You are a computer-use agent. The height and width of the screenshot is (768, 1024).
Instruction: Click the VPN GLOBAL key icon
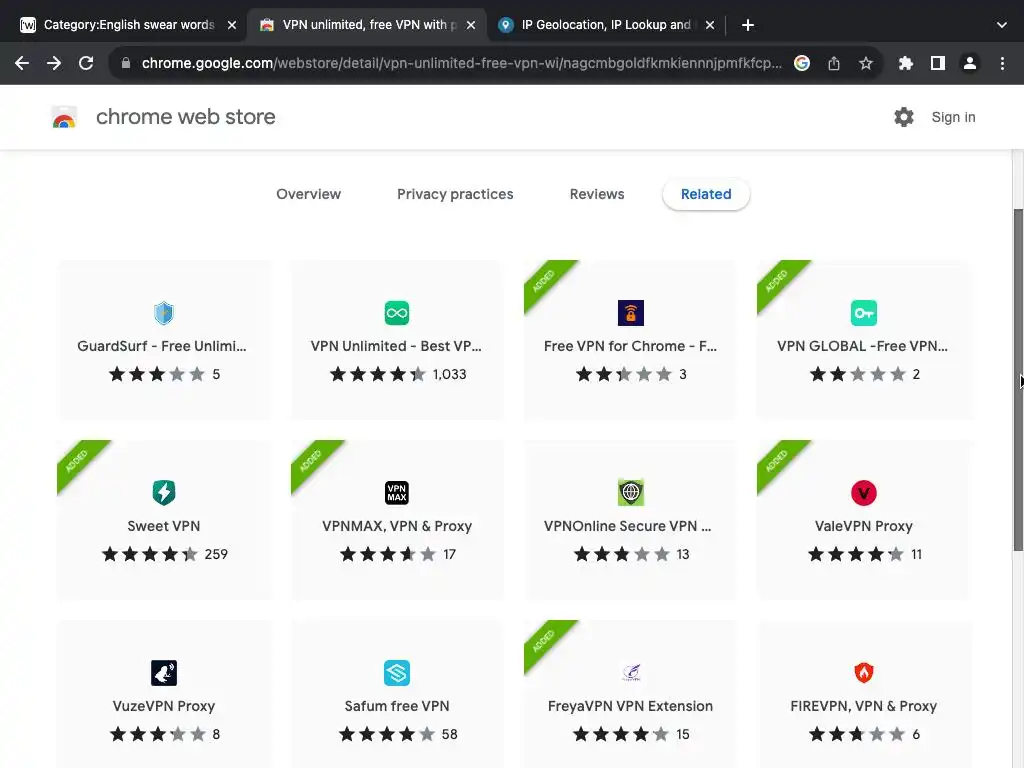tap(863, 313)
